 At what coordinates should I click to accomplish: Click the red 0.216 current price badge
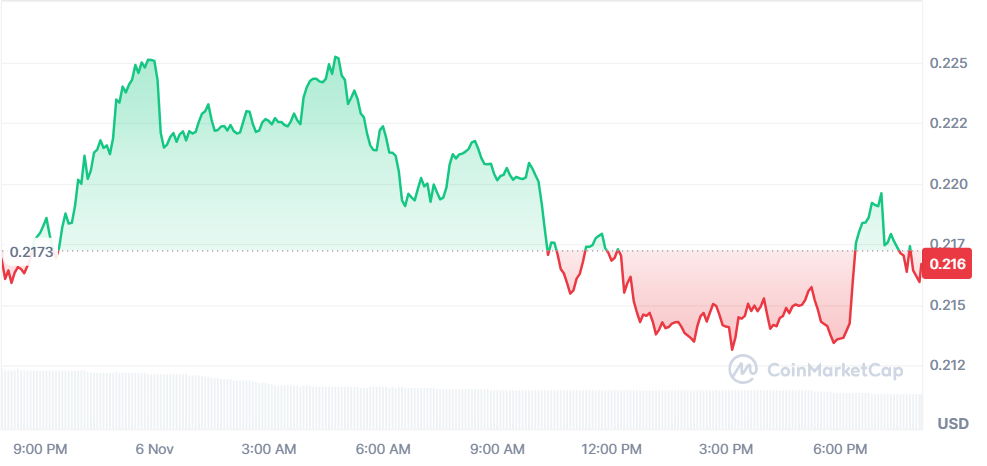tap(947, 265)
